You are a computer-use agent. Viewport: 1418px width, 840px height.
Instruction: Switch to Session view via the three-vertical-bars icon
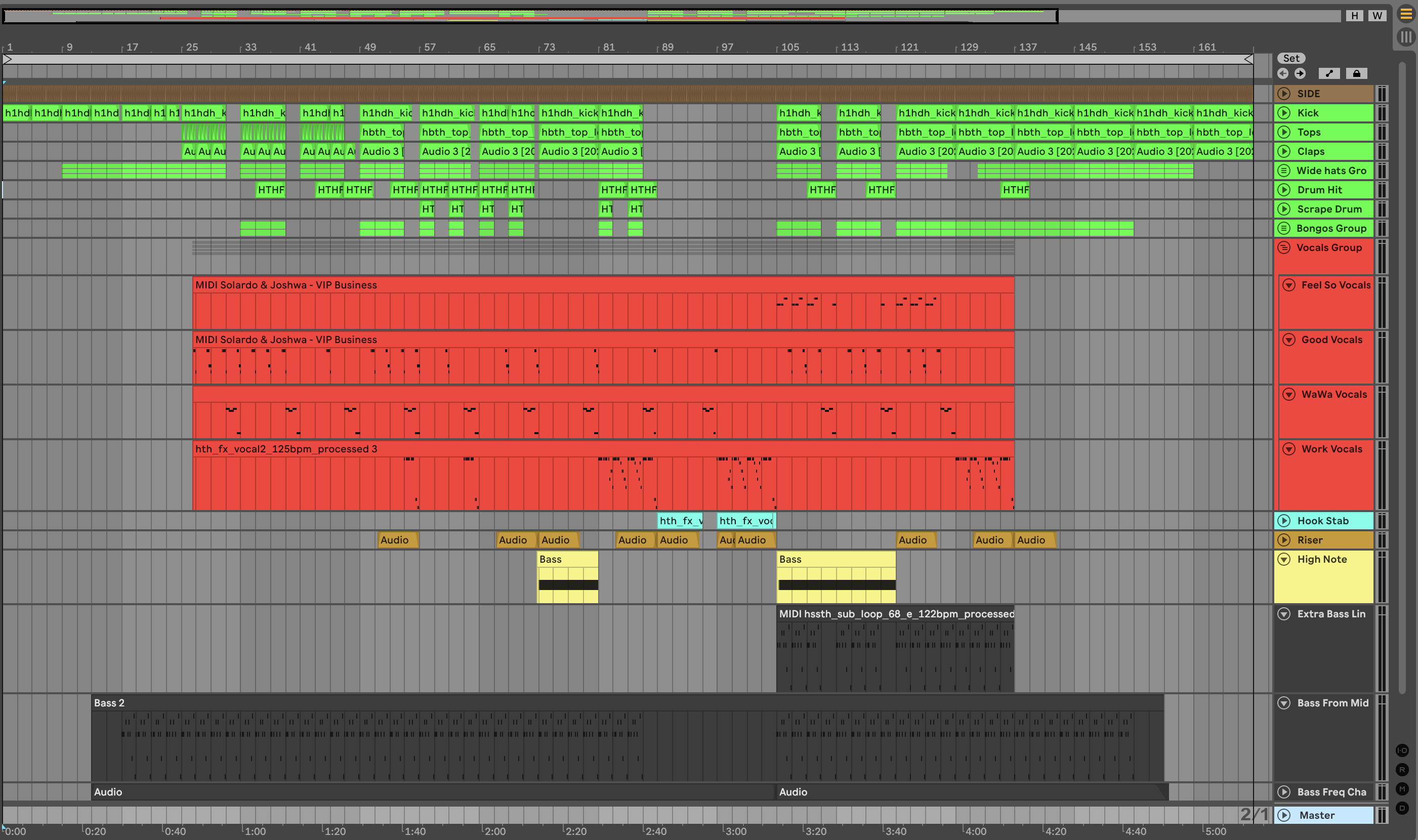[x=1405, y=37]
